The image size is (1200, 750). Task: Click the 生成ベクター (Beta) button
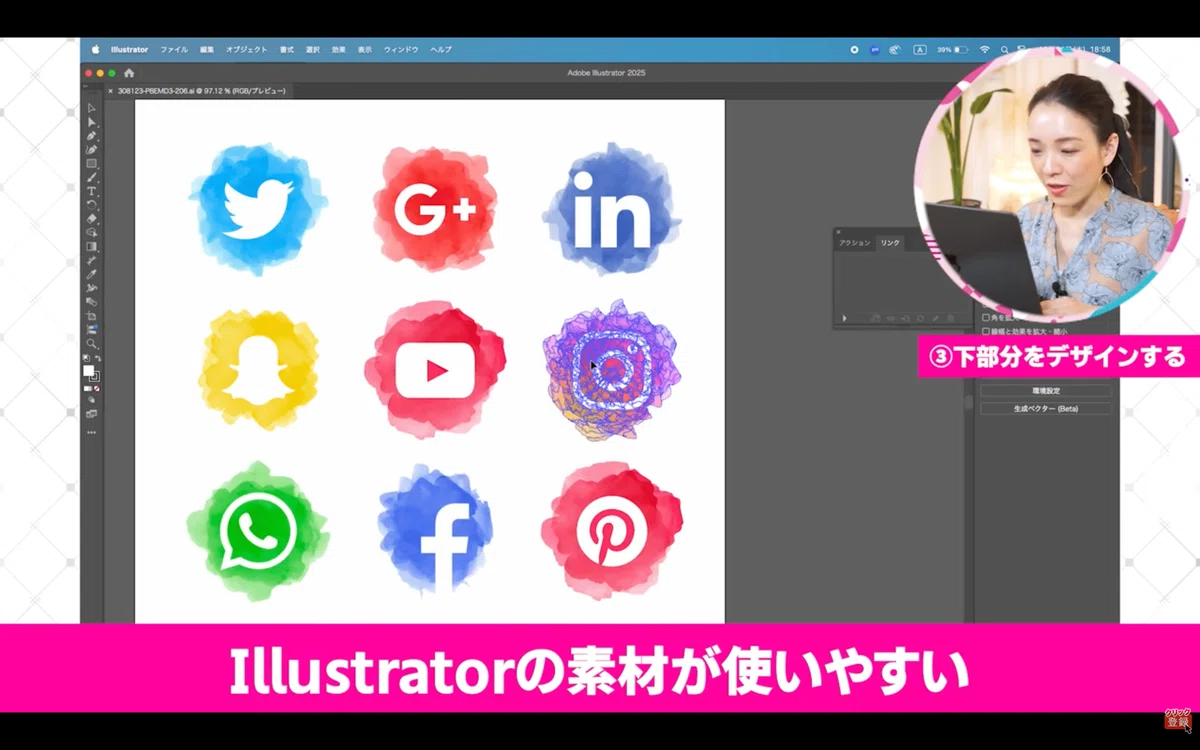(x=1045, y=409)
